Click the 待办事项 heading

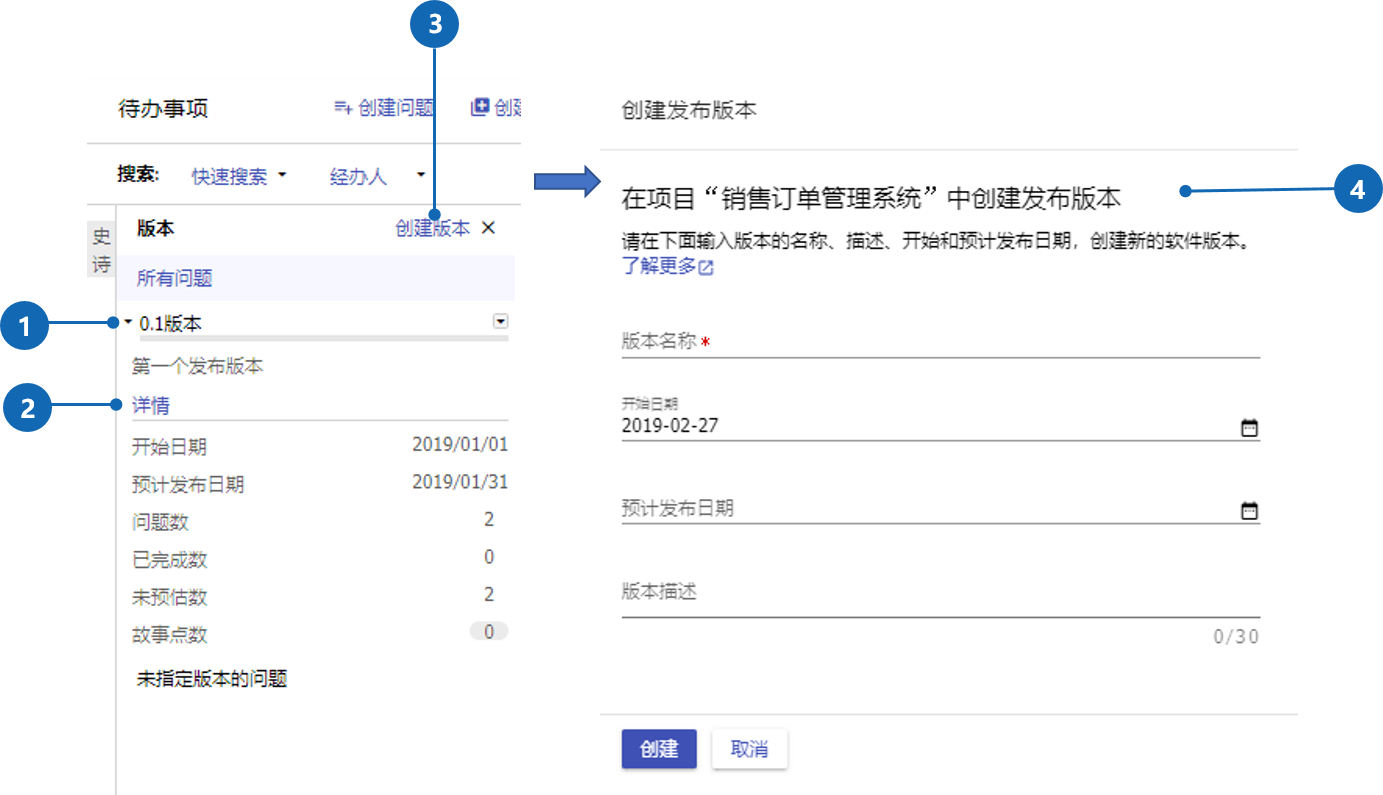point(163,109)
